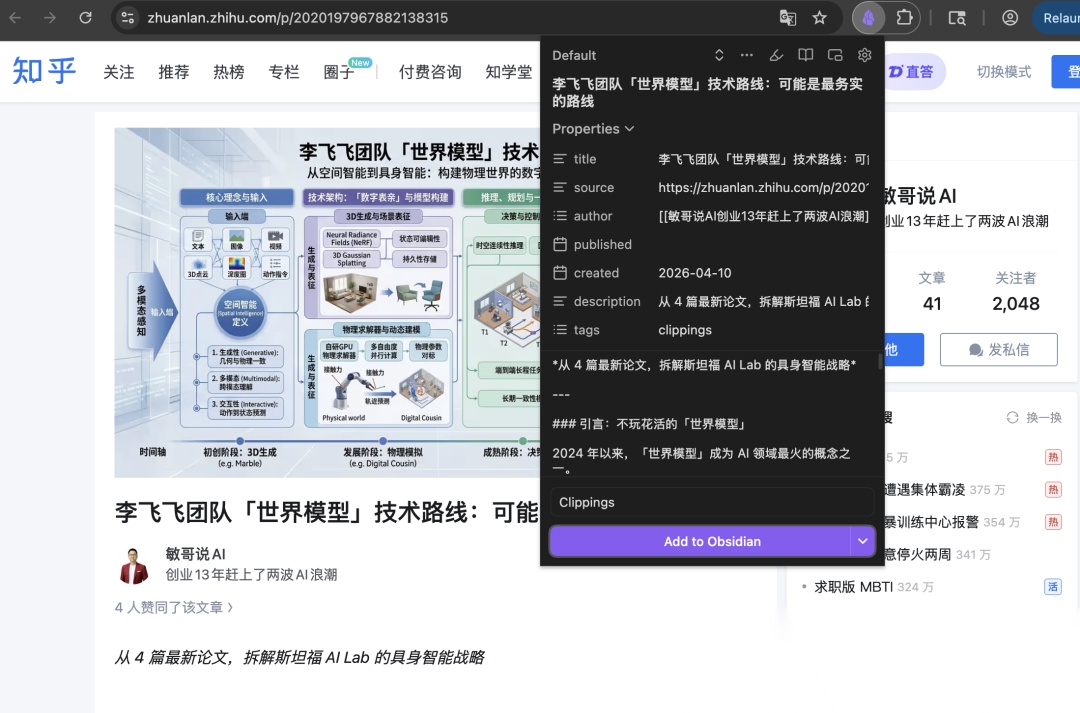Click the author avatar 敏哥说AI
Screen dimensions: 1080x713
tap(134, 565)
